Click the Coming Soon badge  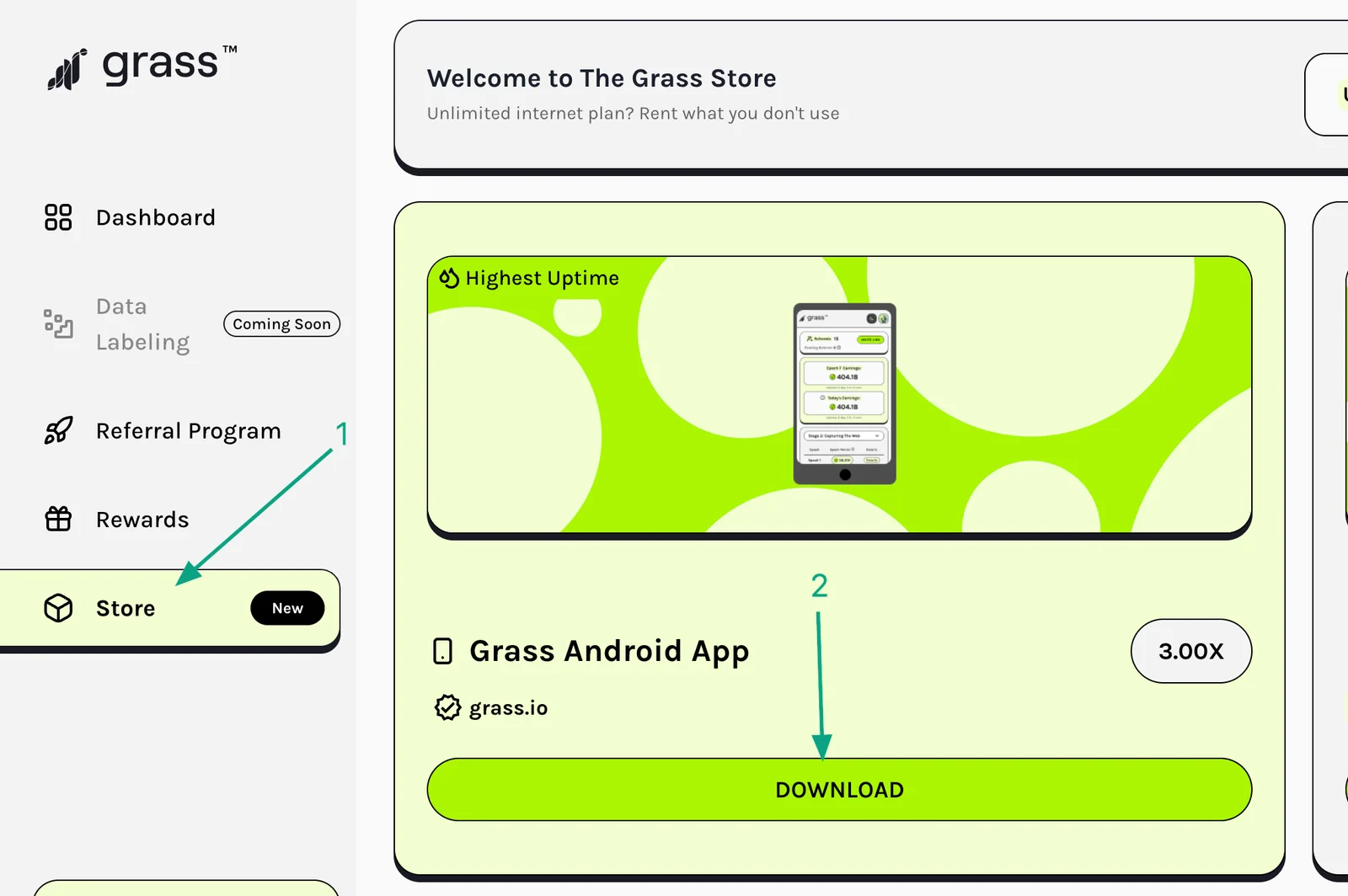[x=281, y=324]
